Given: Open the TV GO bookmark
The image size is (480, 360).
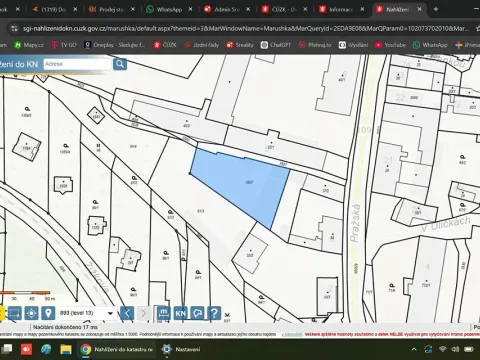Looking at the screenshot, I should pos(64,45).
